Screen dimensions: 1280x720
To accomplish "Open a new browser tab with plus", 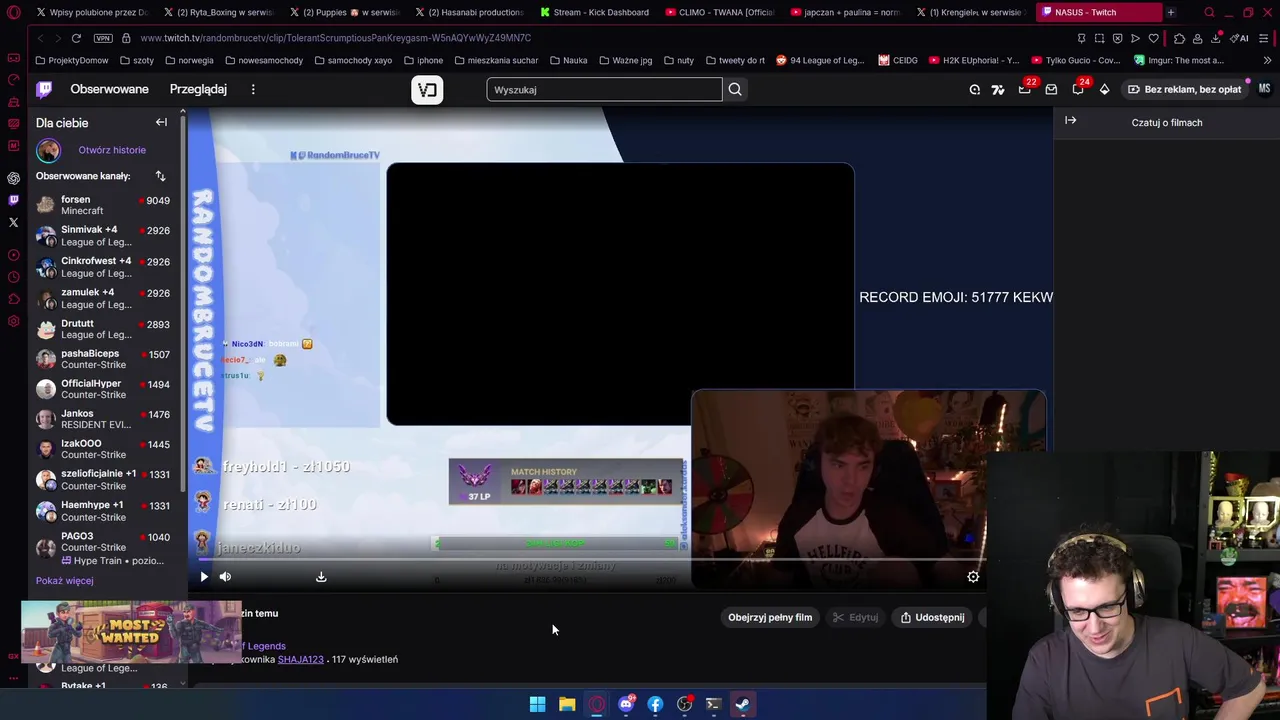I will click(x=1171, y=12).
